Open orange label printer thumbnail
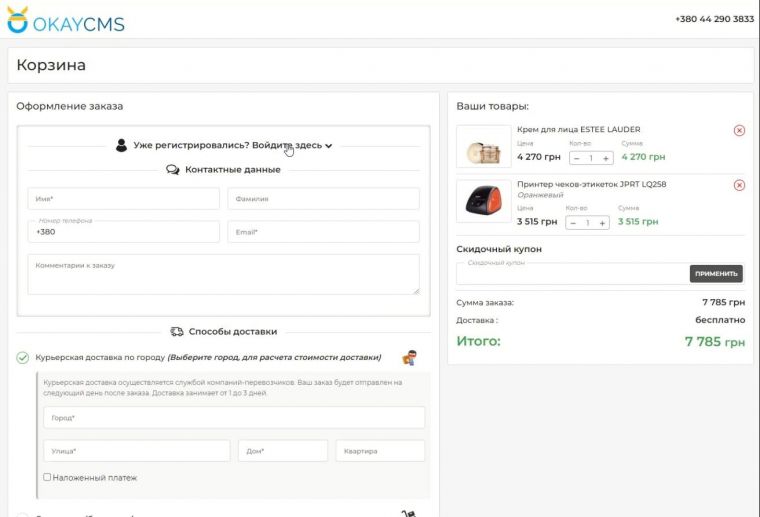This screenshot has width=760, height=517. coord(484,202)
